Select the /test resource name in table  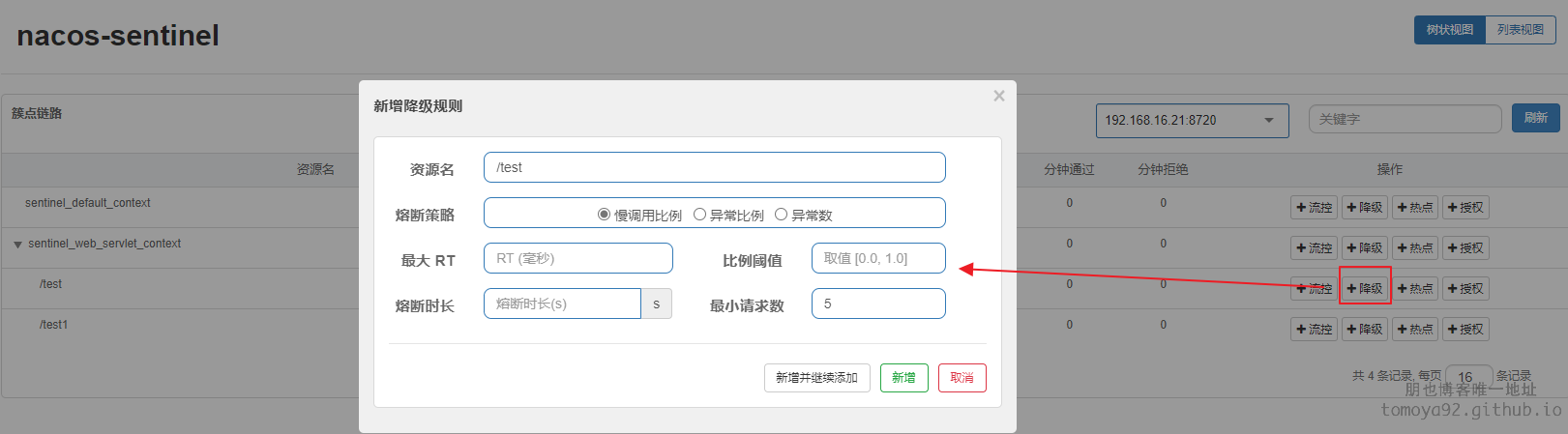(x=50, y=284)
